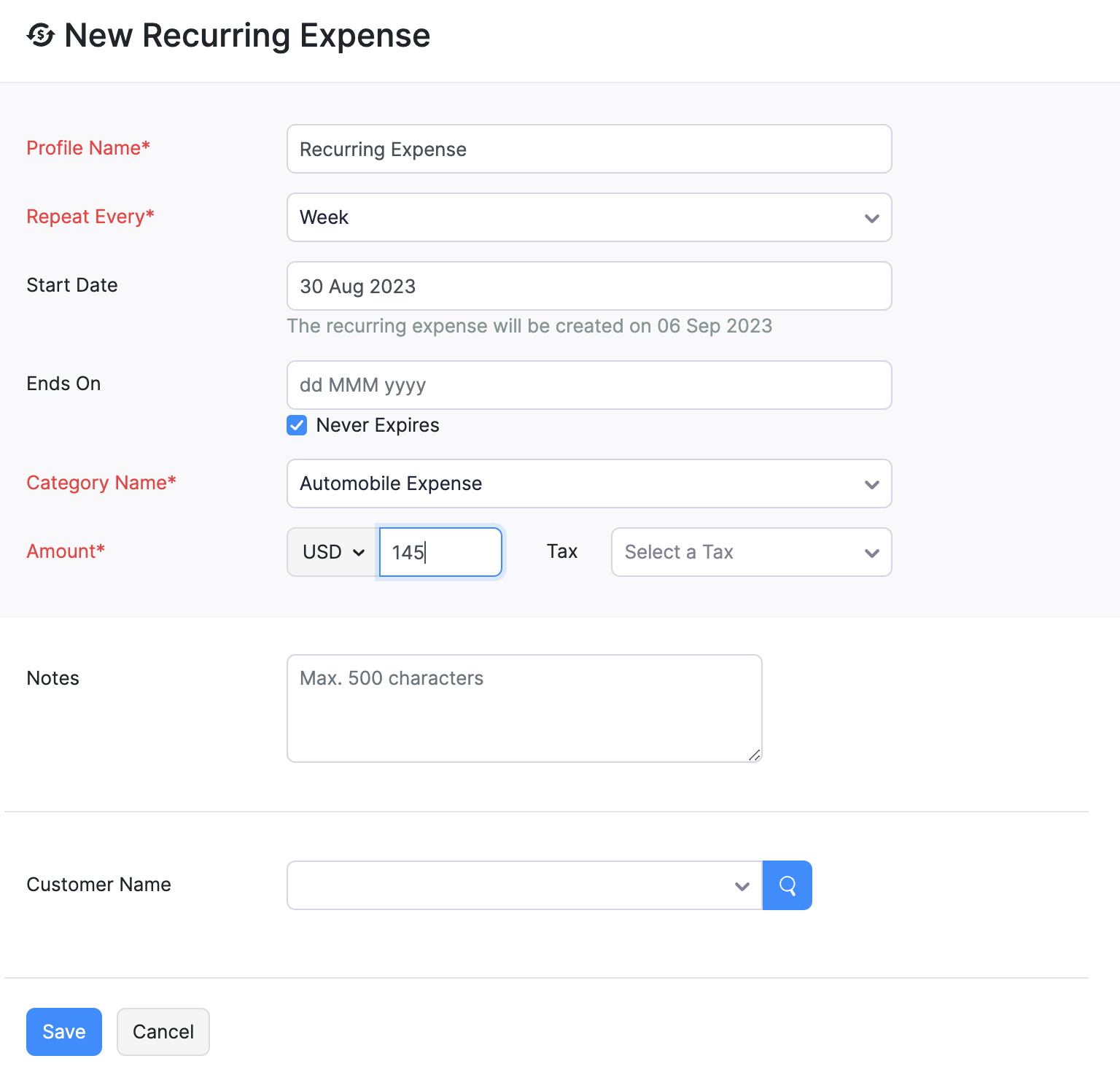Expand the Category Name dropdown showing Automobile Expense
Image resolution: width=1120 pixels, height=1072 pixels.
pos(589,483)
